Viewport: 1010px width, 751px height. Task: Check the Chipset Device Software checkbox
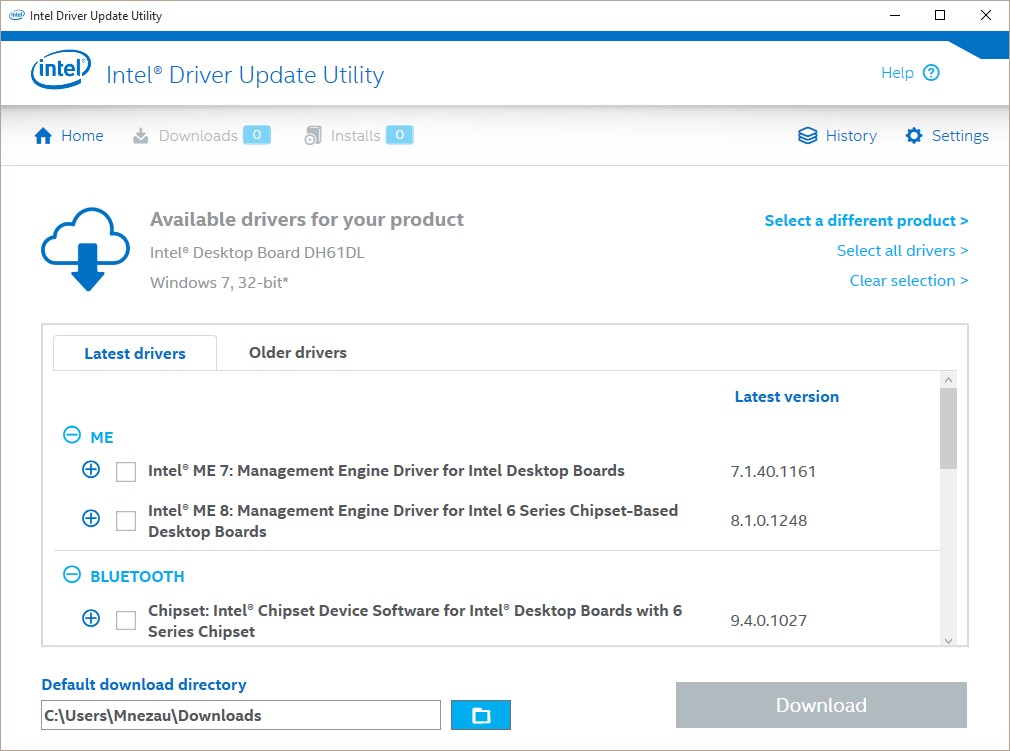pos(126,620)
